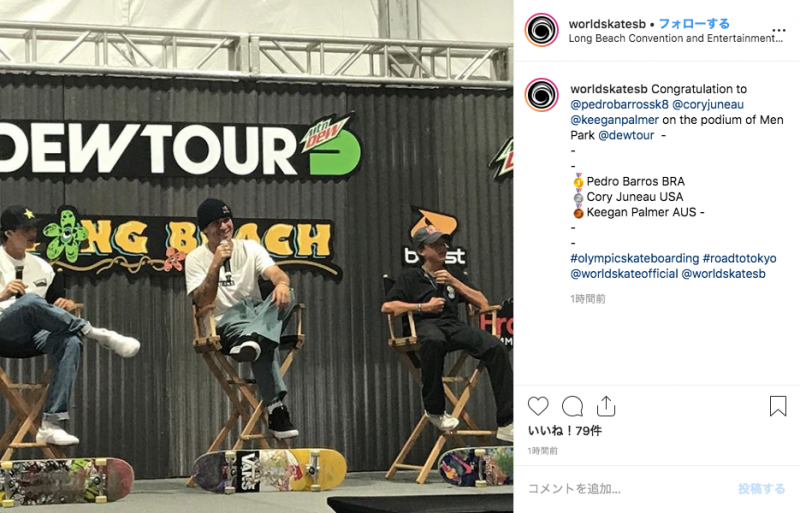This screenshot has height=513, width=800.
Task: Open @pedrobarrossk8 profile mention
Action: coord(619,105)
